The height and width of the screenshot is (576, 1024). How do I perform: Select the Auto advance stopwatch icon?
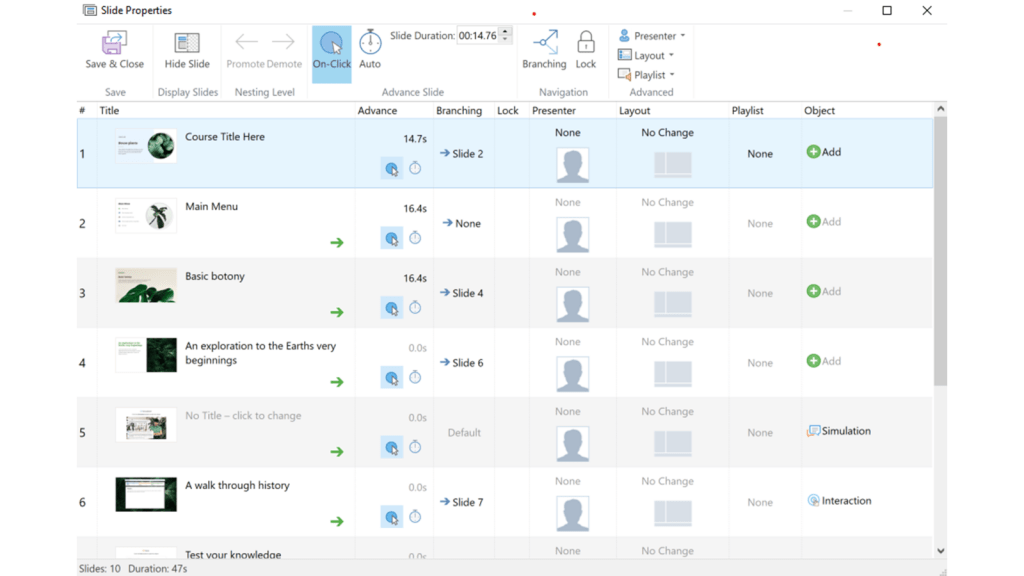pyautogui.click(x=369, y=44)
